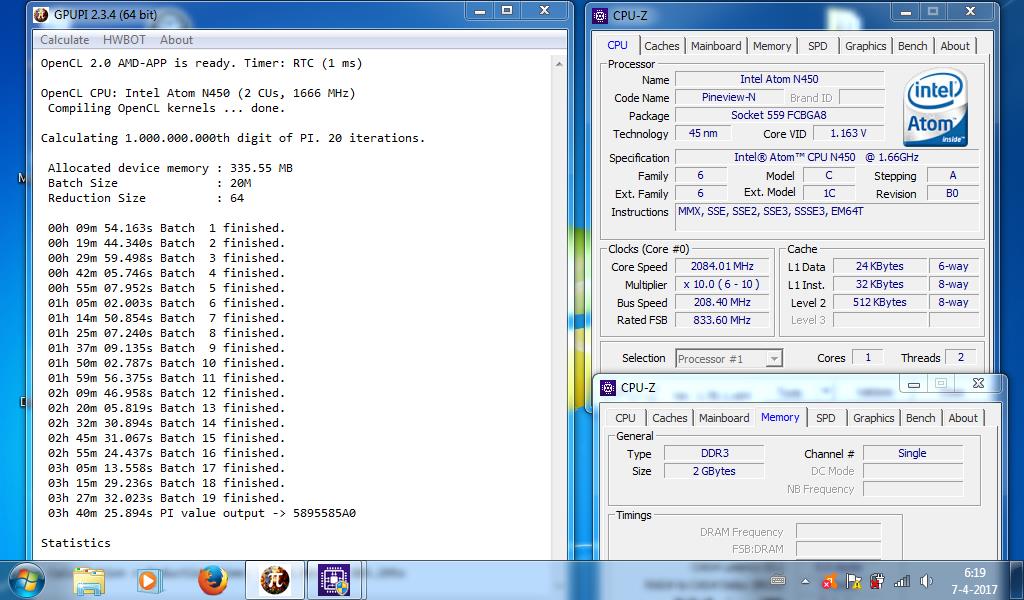This screenshot has height=600, width=1024.
Task: Show hidden system tray icons
Action: tap(805, 581)
